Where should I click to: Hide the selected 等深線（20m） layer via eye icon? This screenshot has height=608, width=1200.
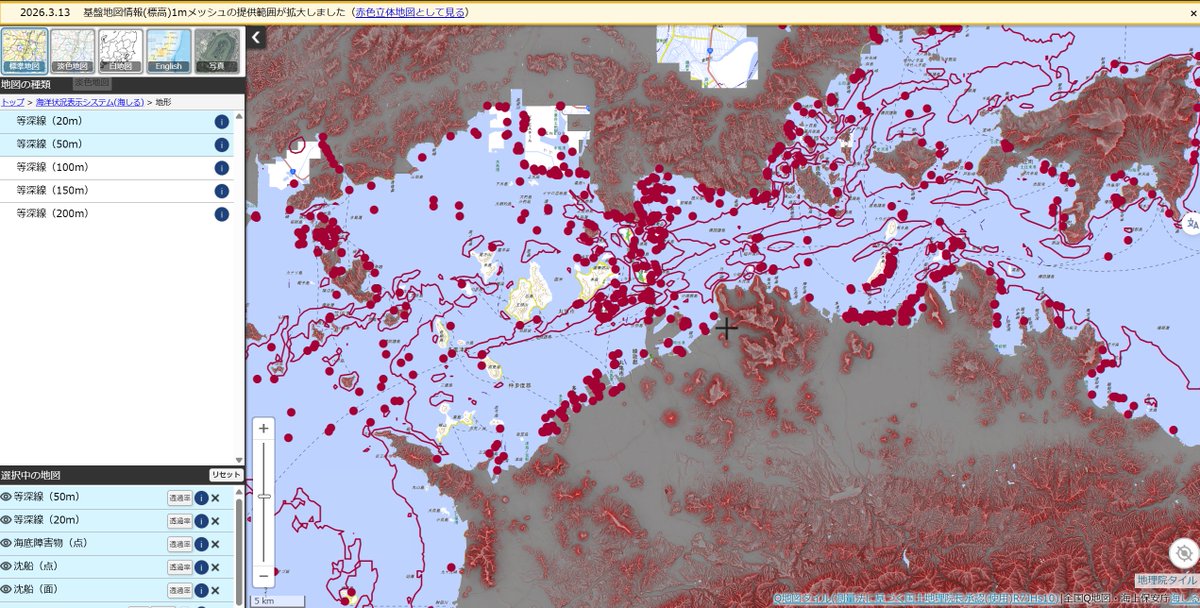[x=6, y=520]
